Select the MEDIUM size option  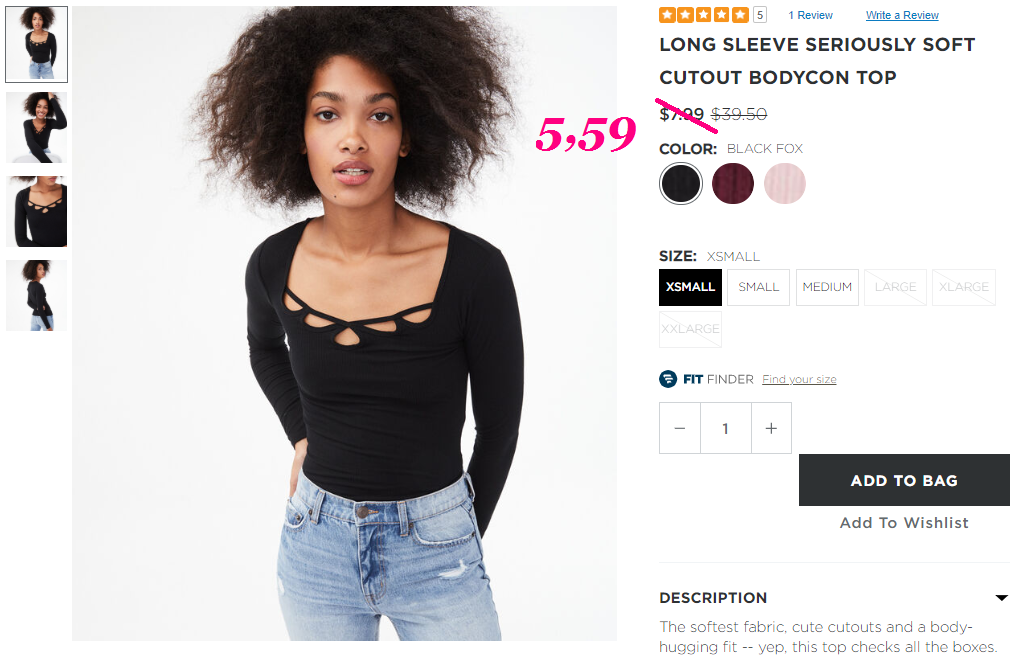(827, 287)
